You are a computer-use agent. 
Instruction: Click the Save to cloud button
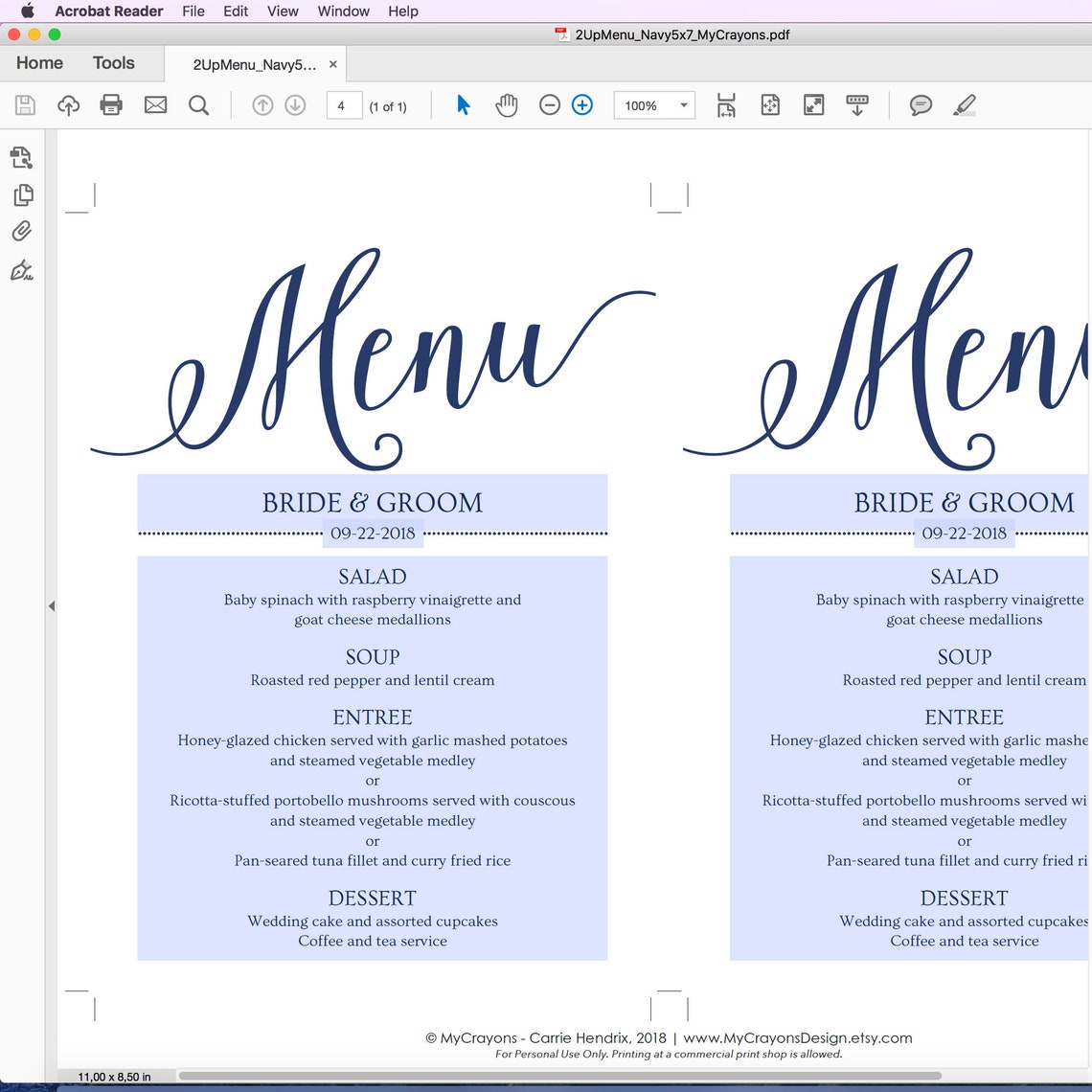pos(68,105)
